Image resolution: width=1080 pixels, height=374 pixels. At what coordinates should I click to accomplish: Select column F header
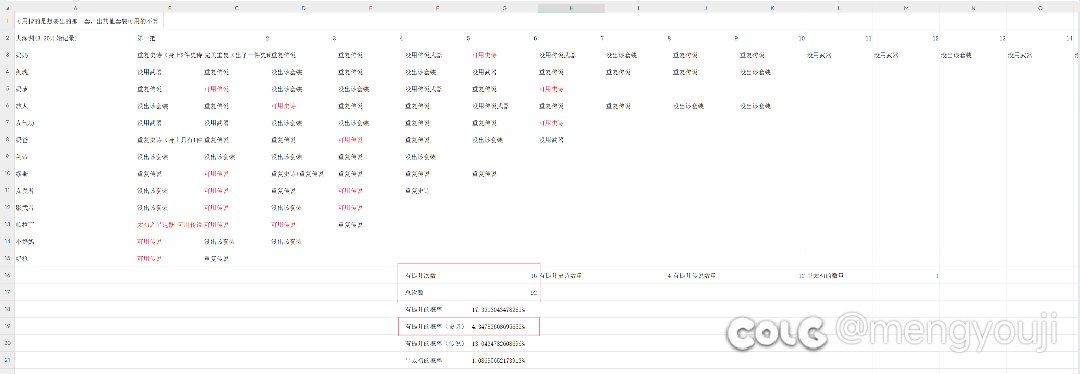[437, 8]
